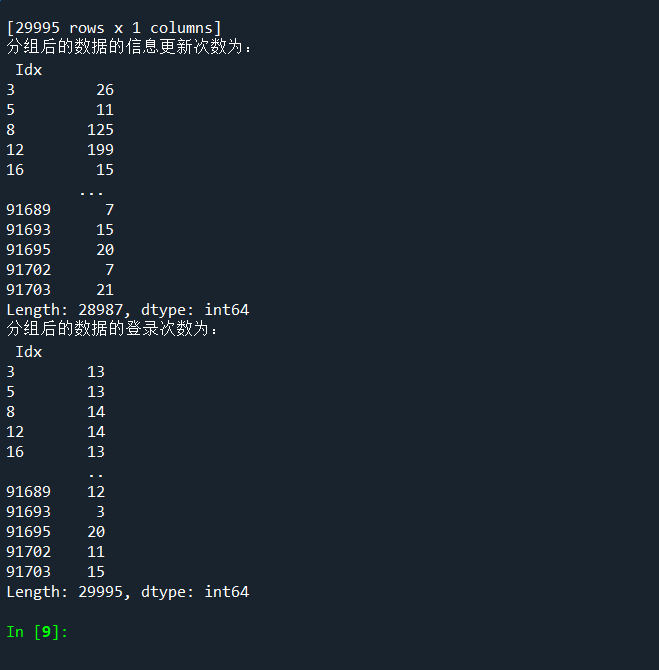The image size is (659, 670).
Task: Click update count 11 for index 5
Action: click(x=105, y=110)
